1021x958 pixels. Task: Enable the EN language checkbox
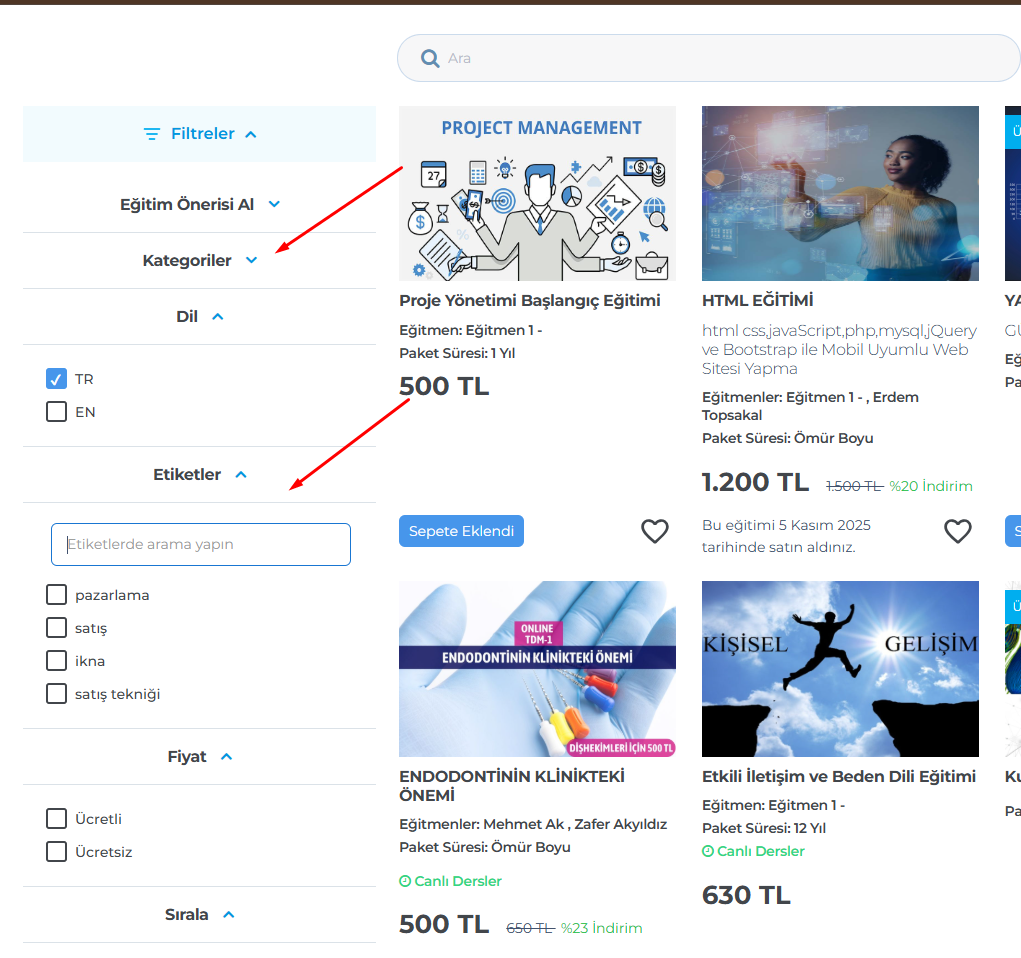pyautogui.click(x=57, y=412)
